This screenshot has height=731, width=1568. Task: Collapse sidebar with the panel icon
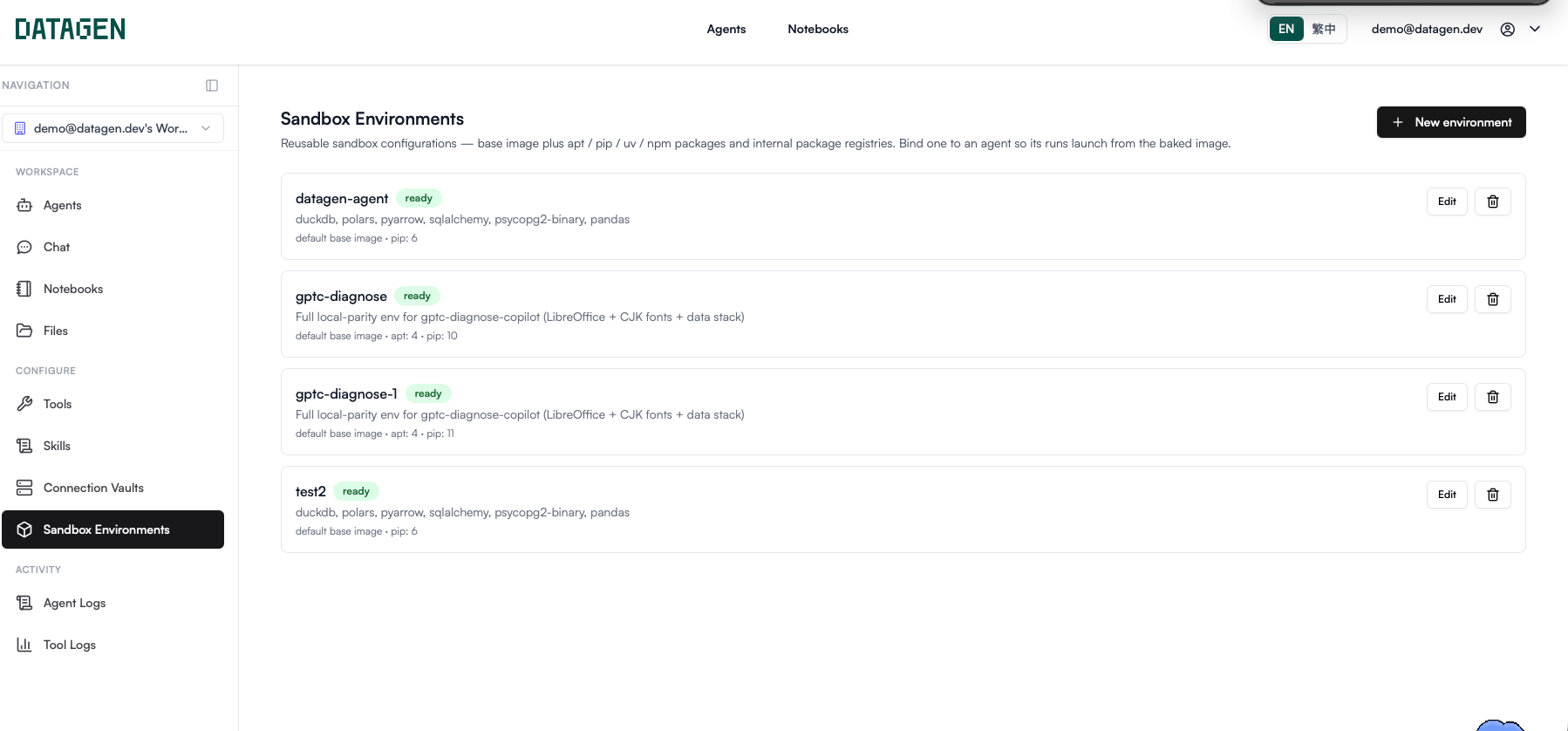click(212, 85)
